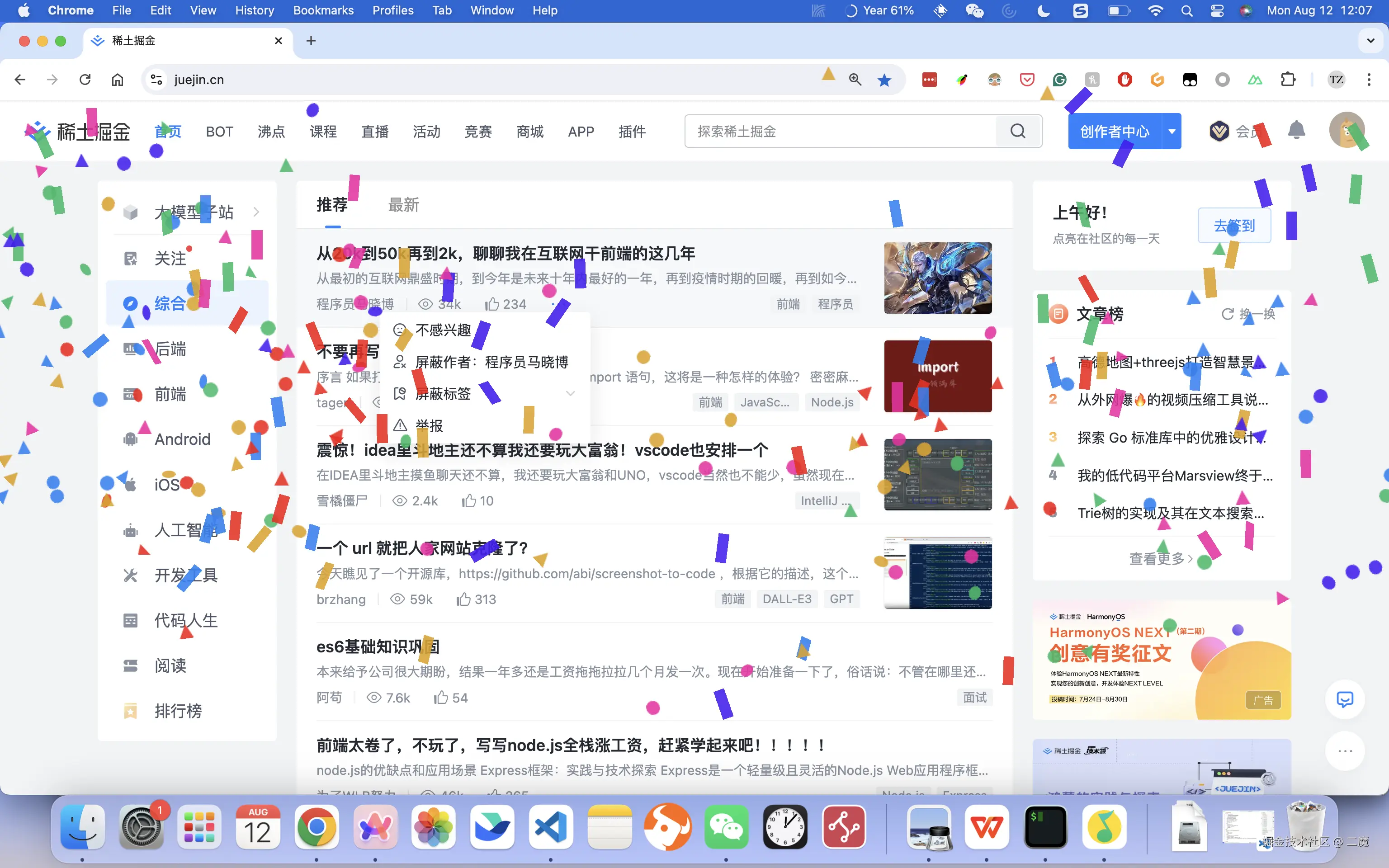The width and height of the screenshot is (1389, 868).
Task: Expand 屏蔽标签 options in the context menu
Action: (x=570, y=393)
